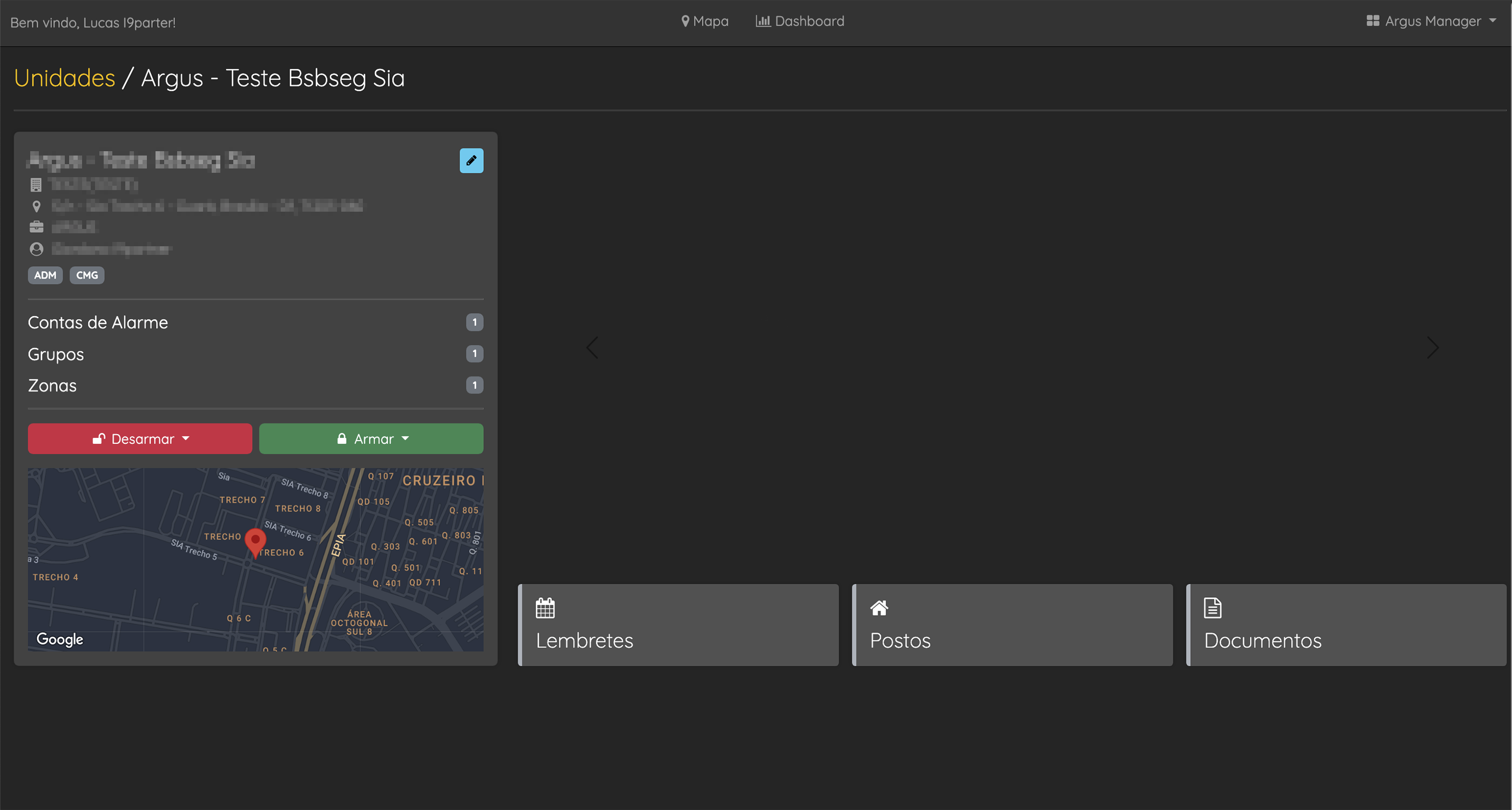
Task: Click the Unidades breadcrumb link
Action: point(65,78)
